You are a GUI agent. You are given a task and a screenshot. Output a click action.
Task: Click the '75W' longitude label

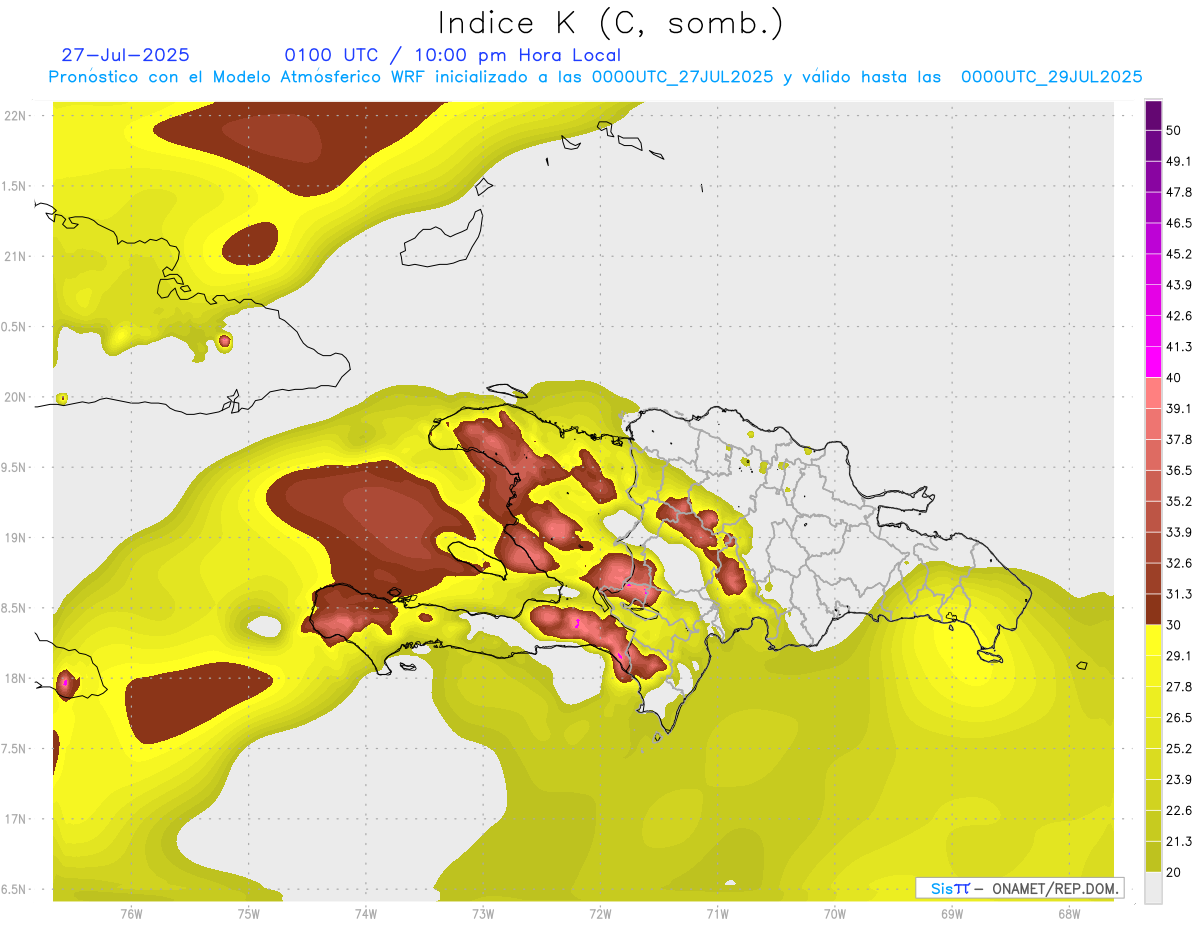248,912
